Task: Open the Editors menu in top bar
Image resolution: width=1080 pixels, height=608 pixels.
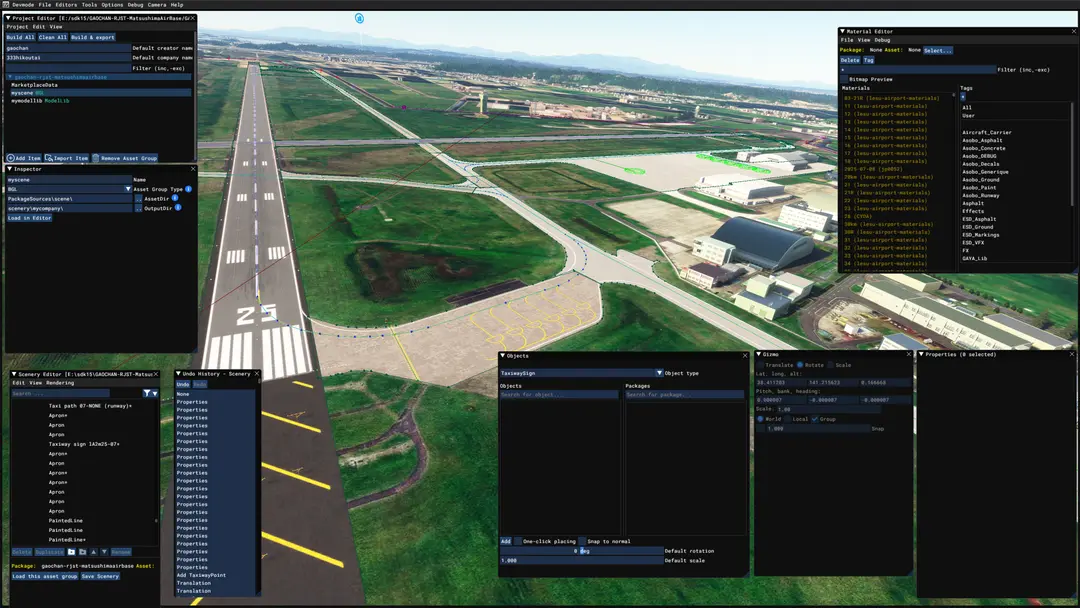Action: (66, 5)
